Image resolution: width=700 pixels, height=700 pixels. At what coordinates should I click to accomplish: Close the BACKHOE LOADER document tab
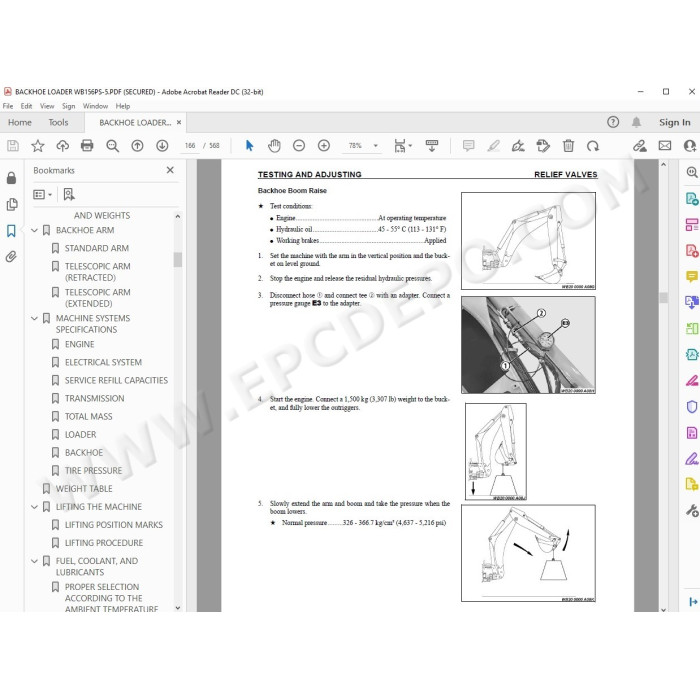(179, 122)
